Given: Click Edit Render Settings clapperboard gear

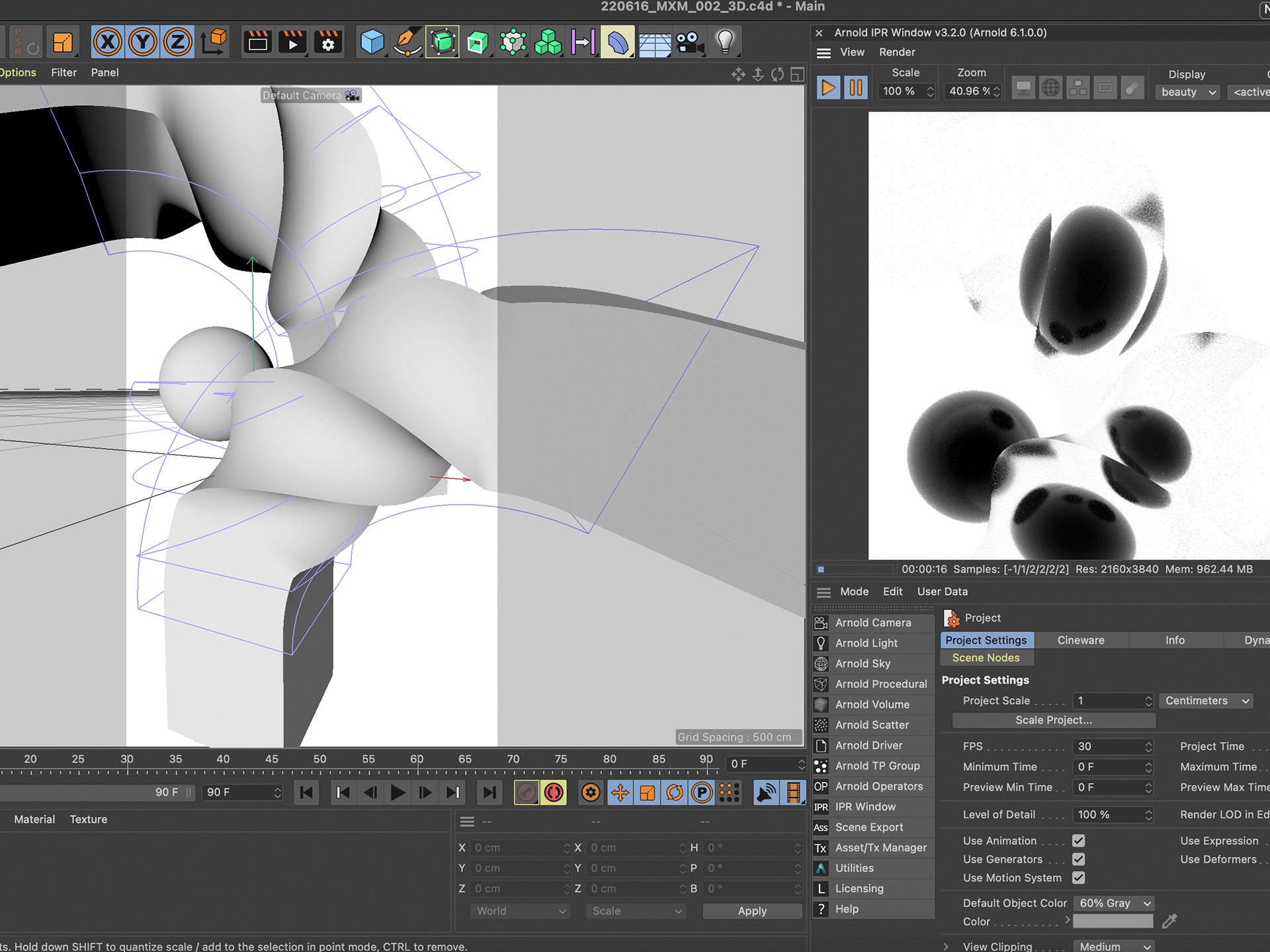Looking at the screenshot, I should click(327, 42).
